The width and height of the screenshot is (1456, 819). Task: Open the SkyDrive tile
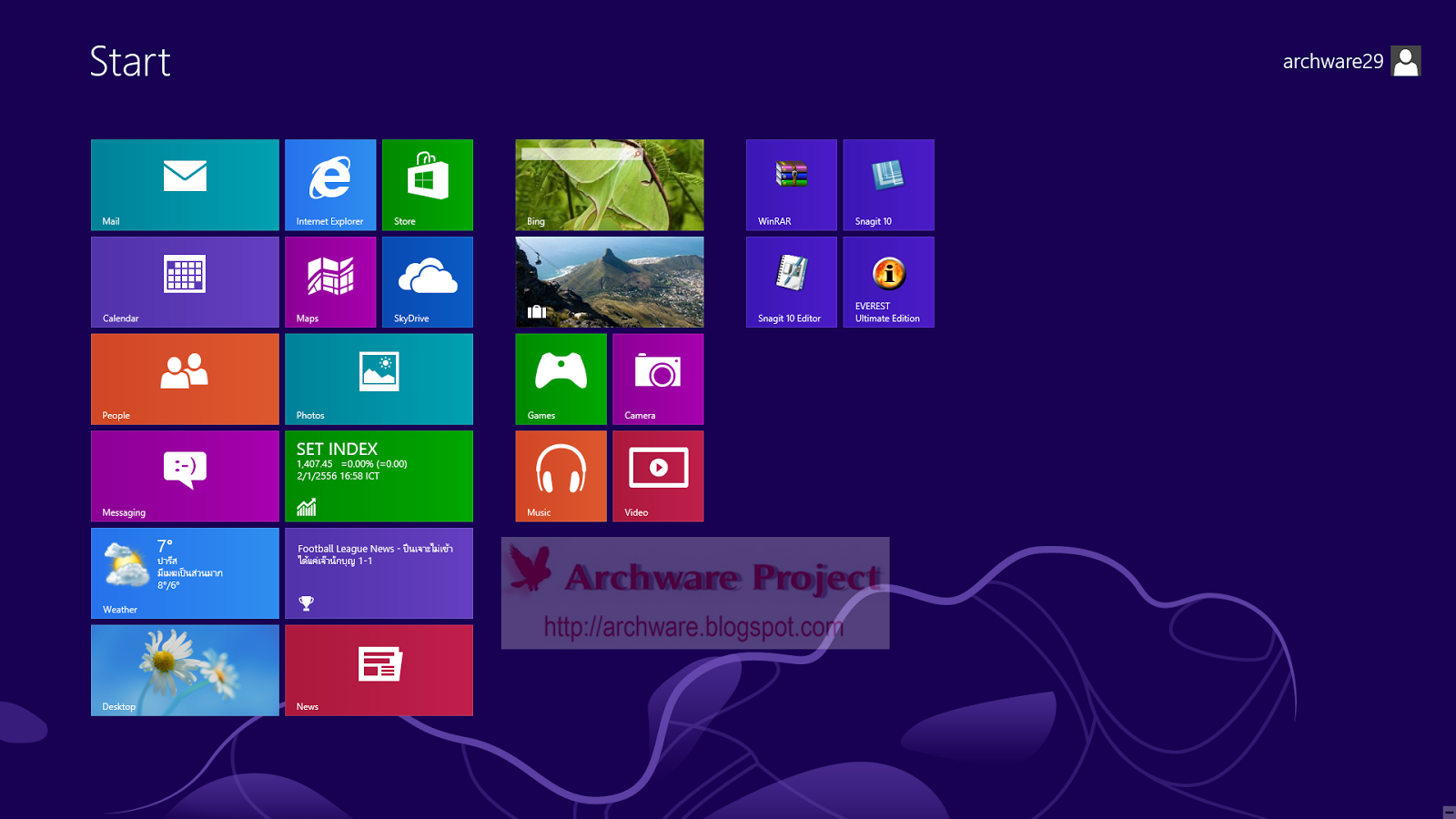428,282
